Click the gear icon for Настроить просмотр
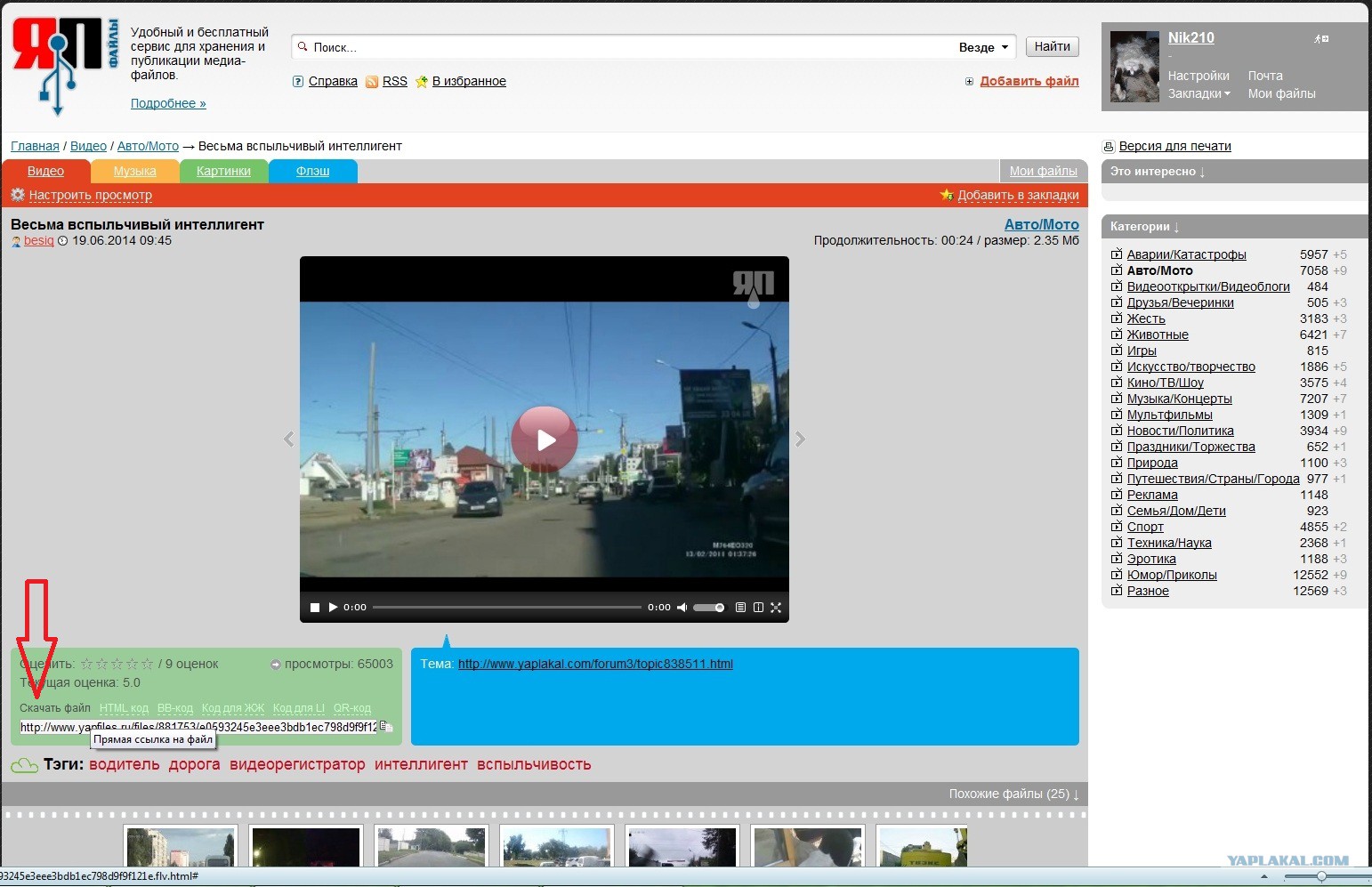 [x=18, y=195]
